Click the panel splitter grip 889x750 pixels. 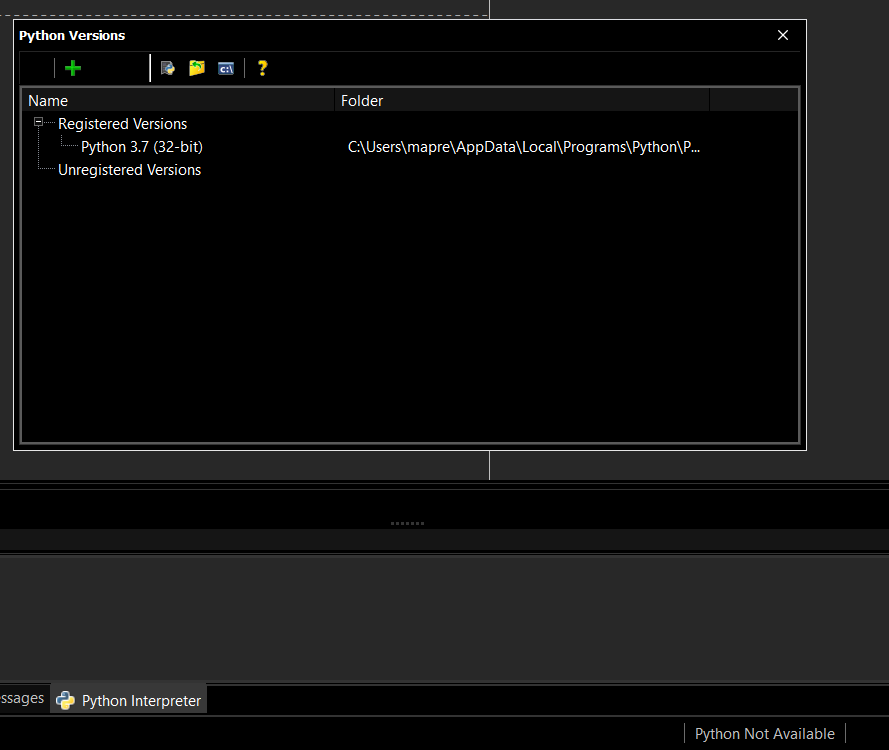point(407,522)
